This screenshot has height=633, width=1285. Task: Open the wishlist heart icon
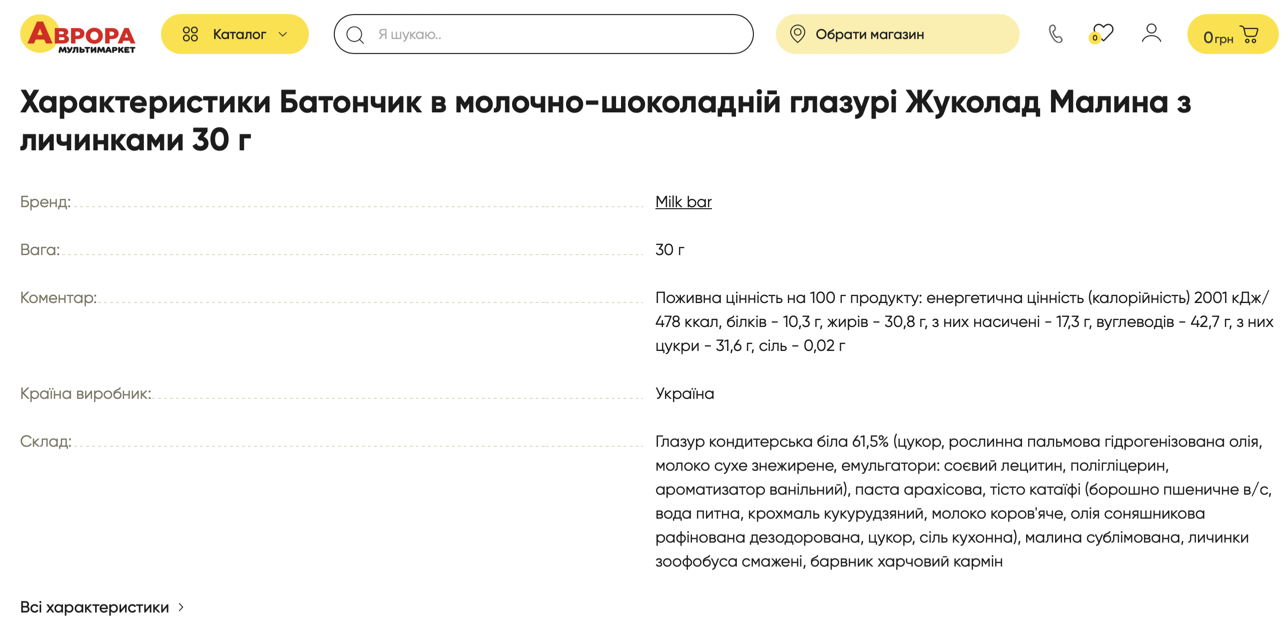click(x=1103, y=32)
